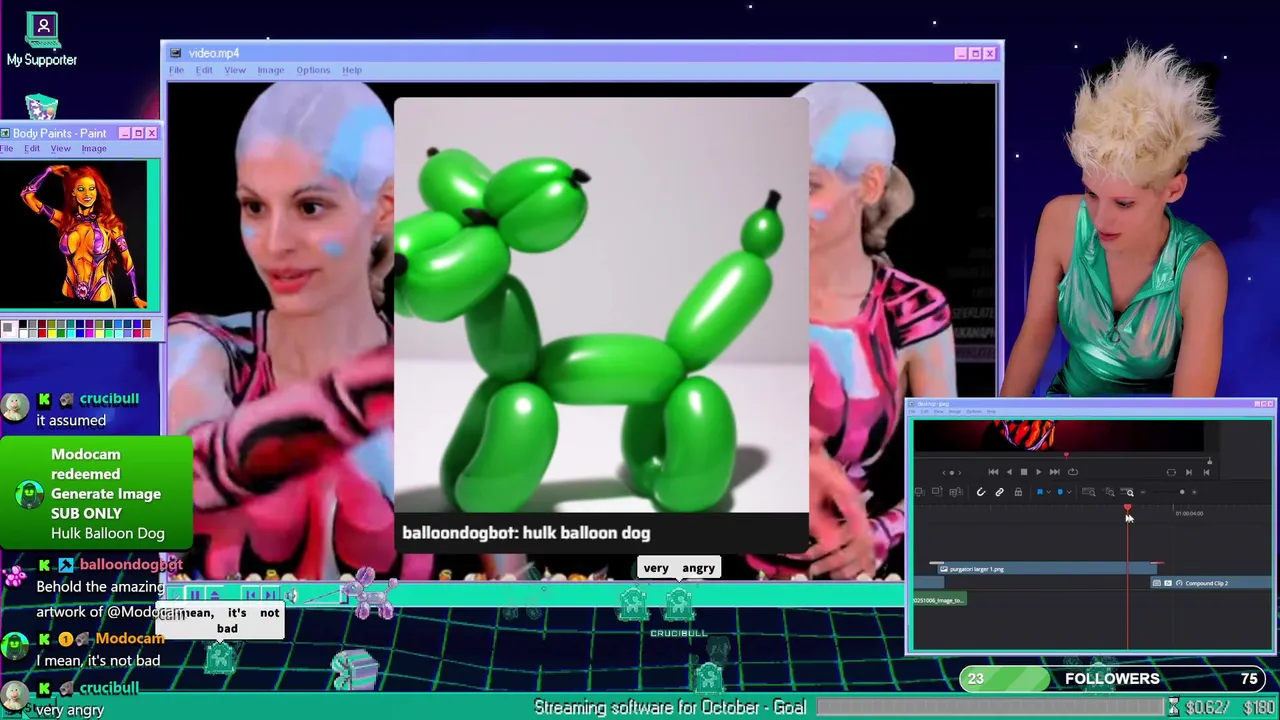Image resolution: width=1280 pixels, height=720 pixels.
Task: Toggle timeline snapping magnet icon
Action: pyautogui.click(x=981, y=492)
